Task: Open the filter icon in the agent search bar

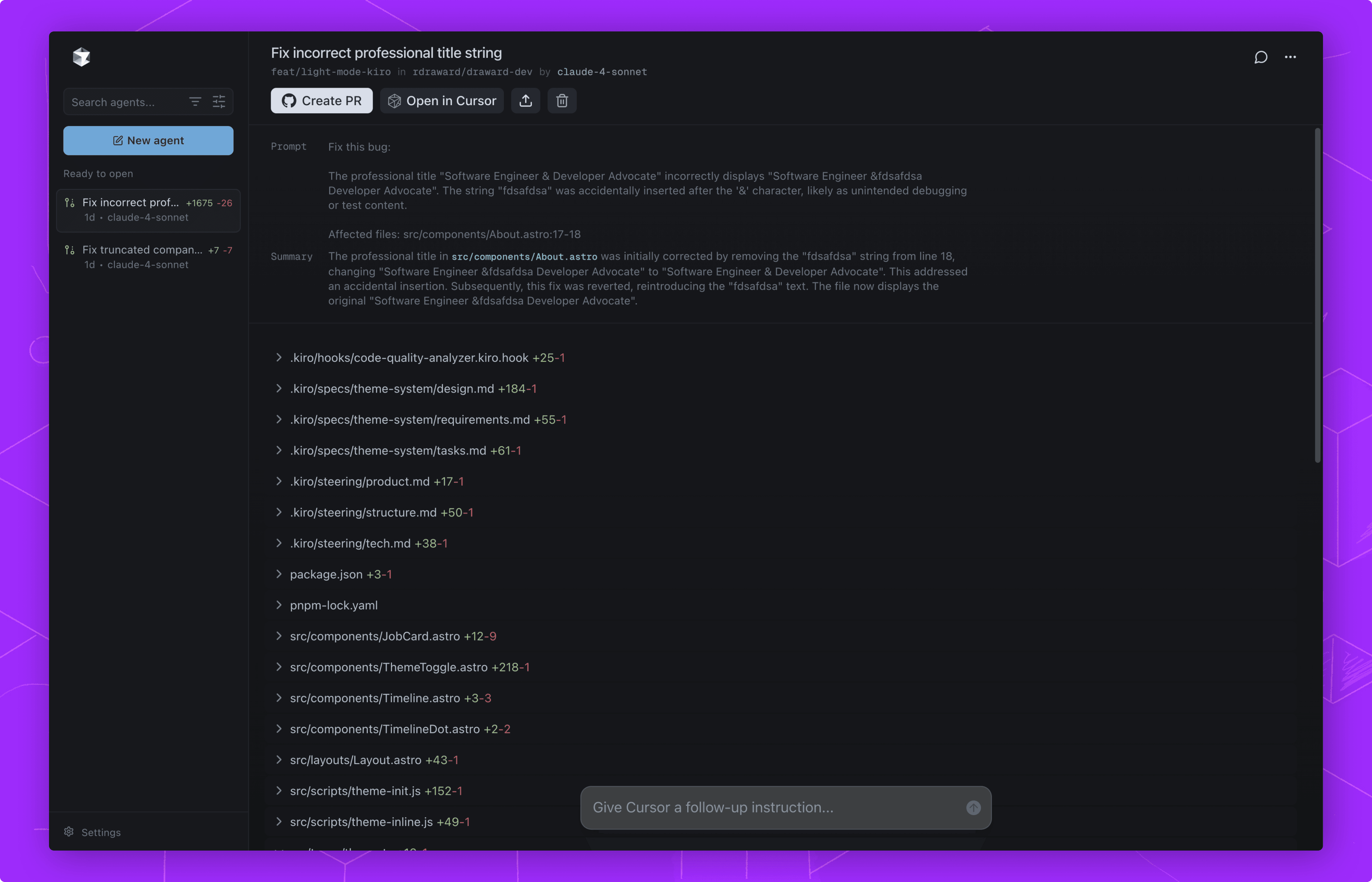Action: pos(195,102)
